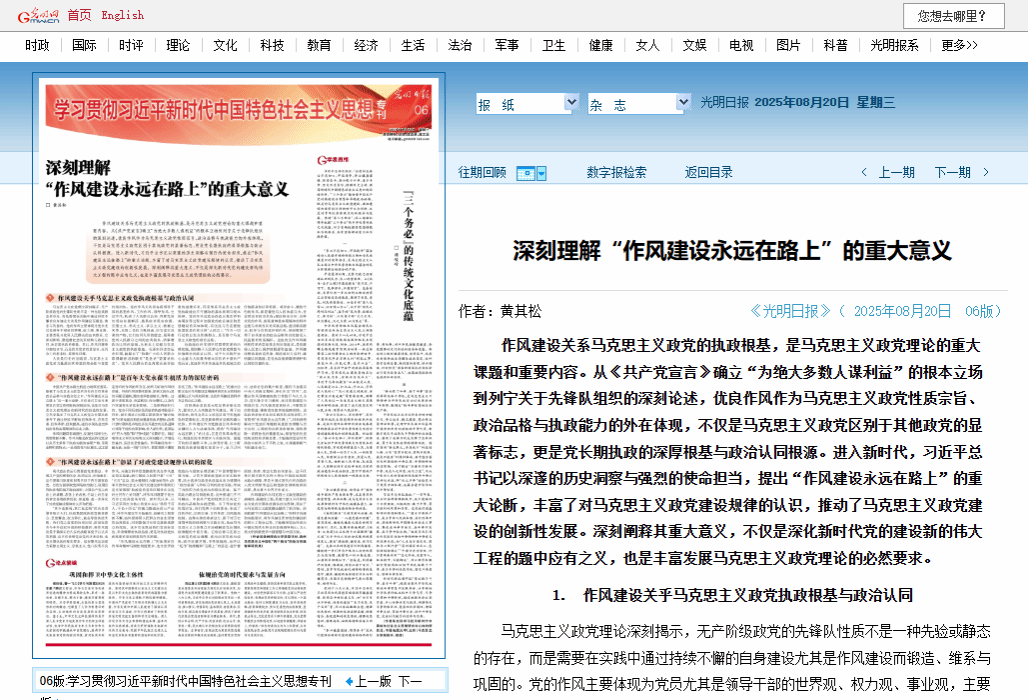Click the 巩固和捍卫中华文化主体性 article in preview
The width and height of the screenshot is (1028, 700).
106,575
